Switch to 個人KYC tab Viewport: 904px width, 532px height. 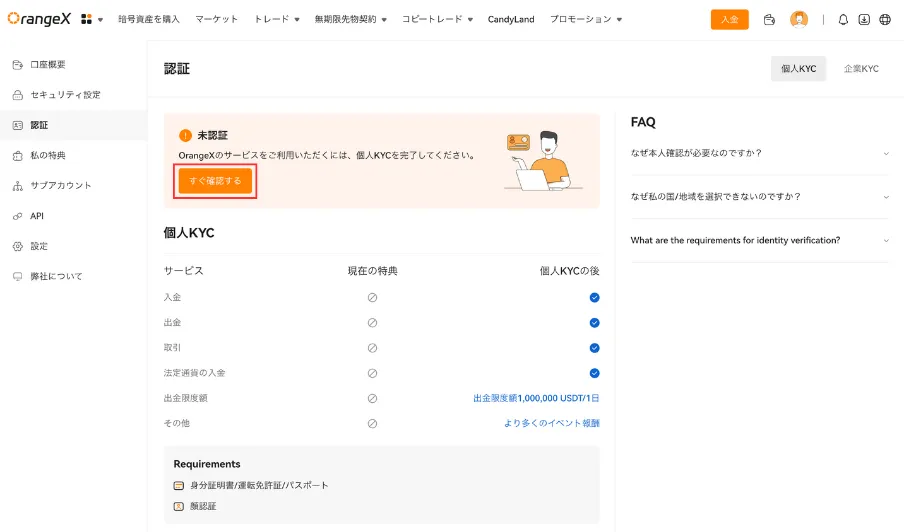pyautogui.click(x=798, y=69)
